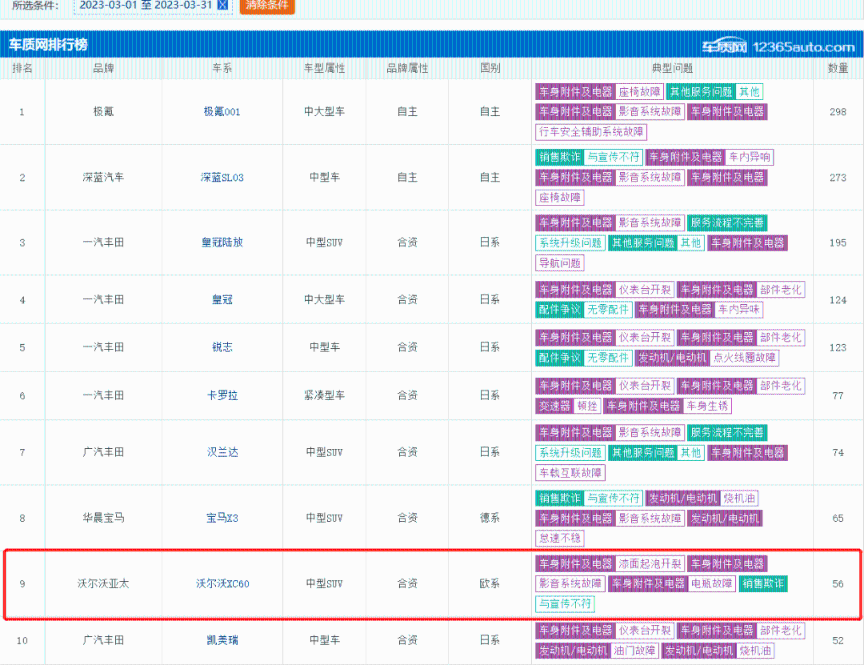This screenshot has width=864, height=665.
Task: Select the 排名 column header
Action: [x=22, y=68]
